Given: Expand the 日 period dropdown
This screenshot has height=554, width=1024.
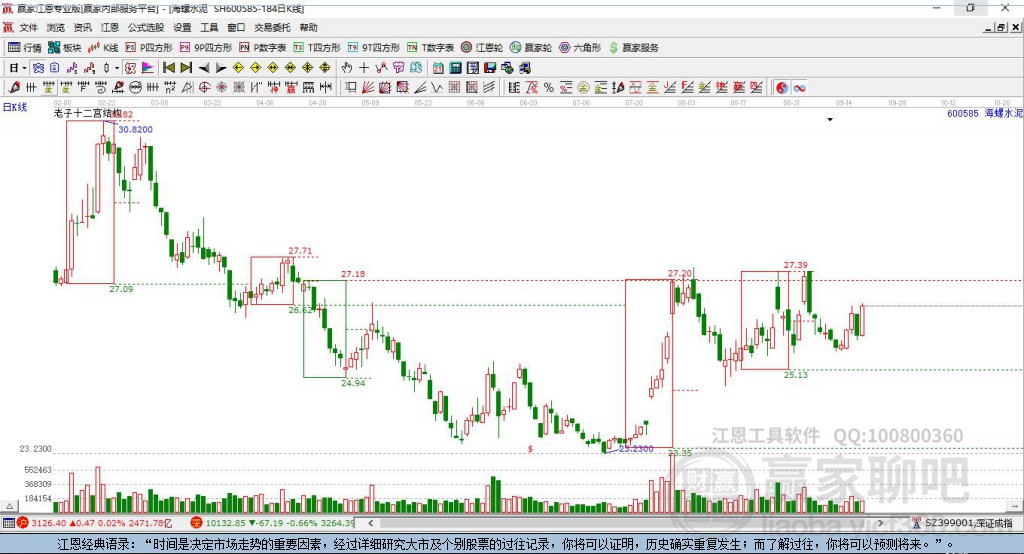Looking at the screenshot, I should coord(18,68).
